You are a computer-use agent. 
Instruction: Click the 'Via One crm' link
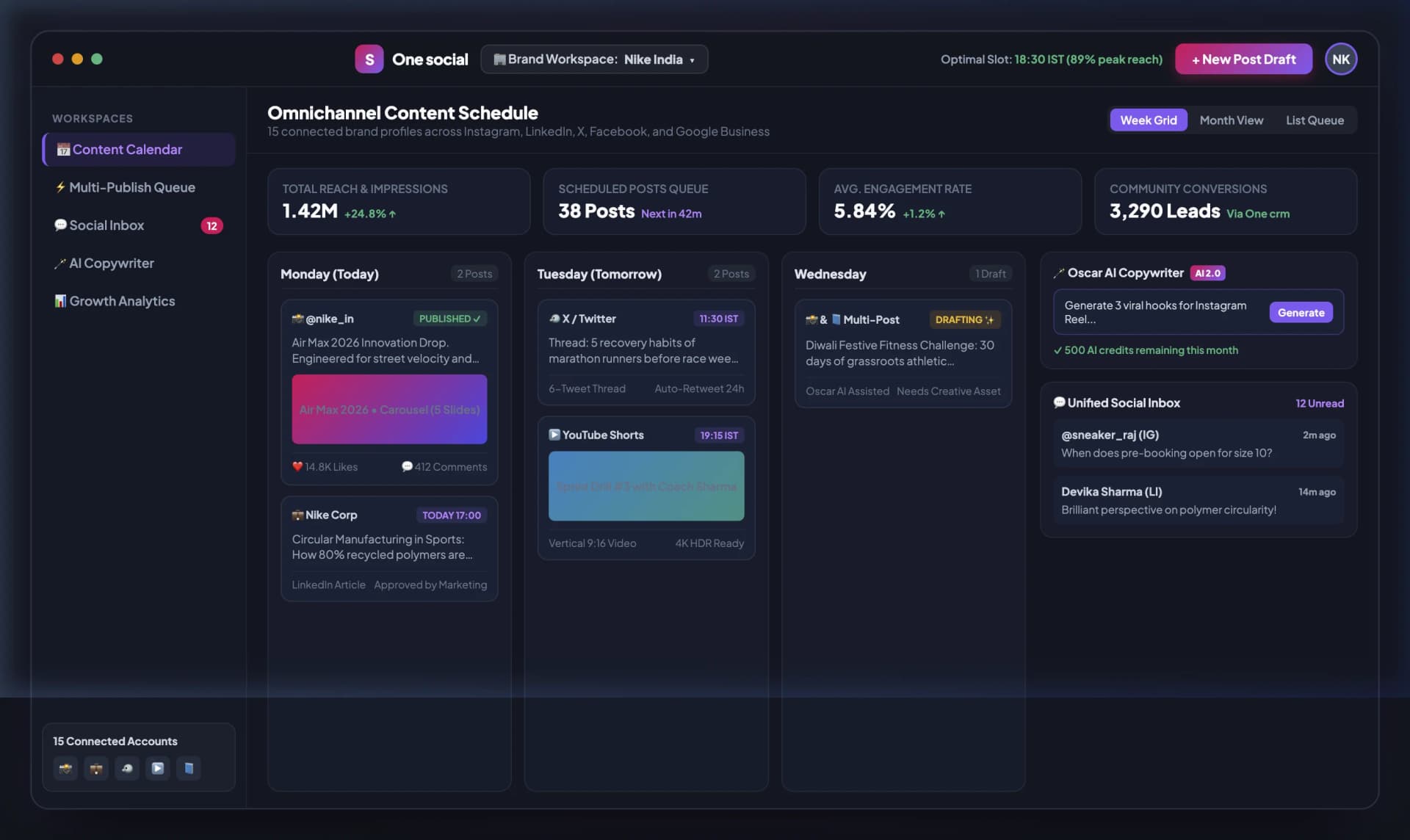(x=1257, y=214)
